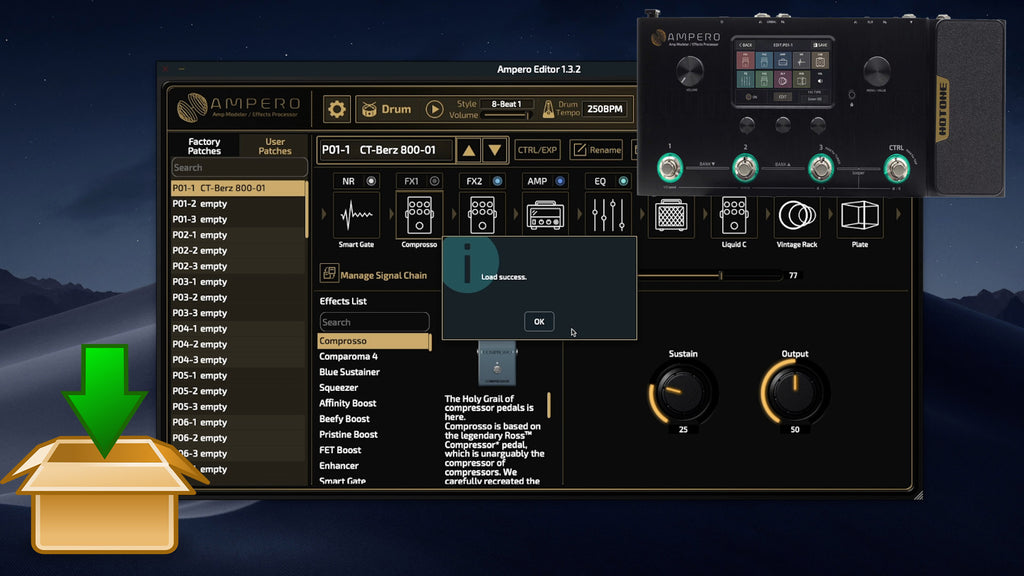The width and height of the screenshot is (1024, 576).
Task: Toggle the AMP module on/off indicator
Action: point(560,181)
